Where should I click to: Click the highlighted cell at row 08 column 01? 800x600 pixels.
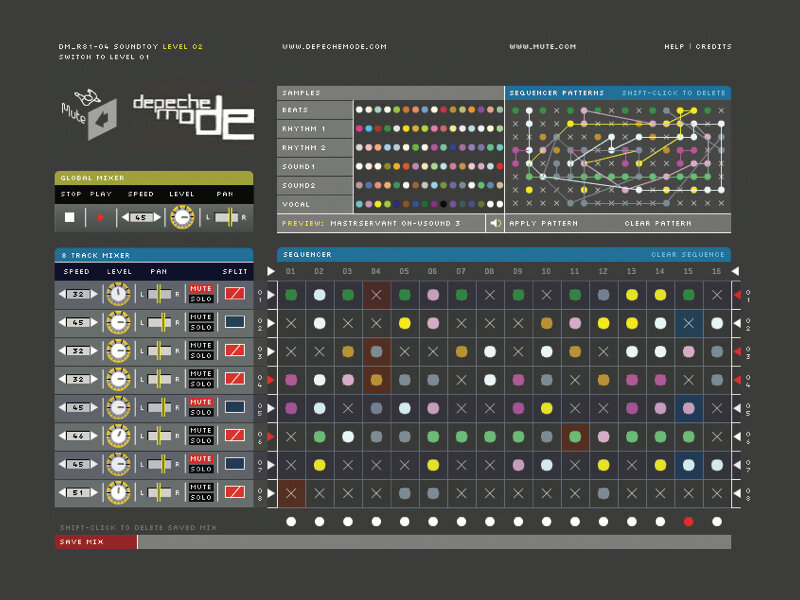[x=291, y=493]
